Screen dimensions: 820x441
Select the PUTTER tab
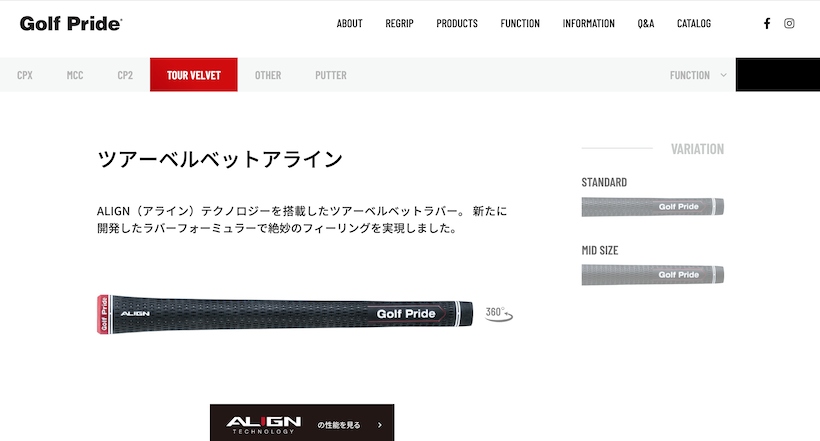click(x=331, y=75)
